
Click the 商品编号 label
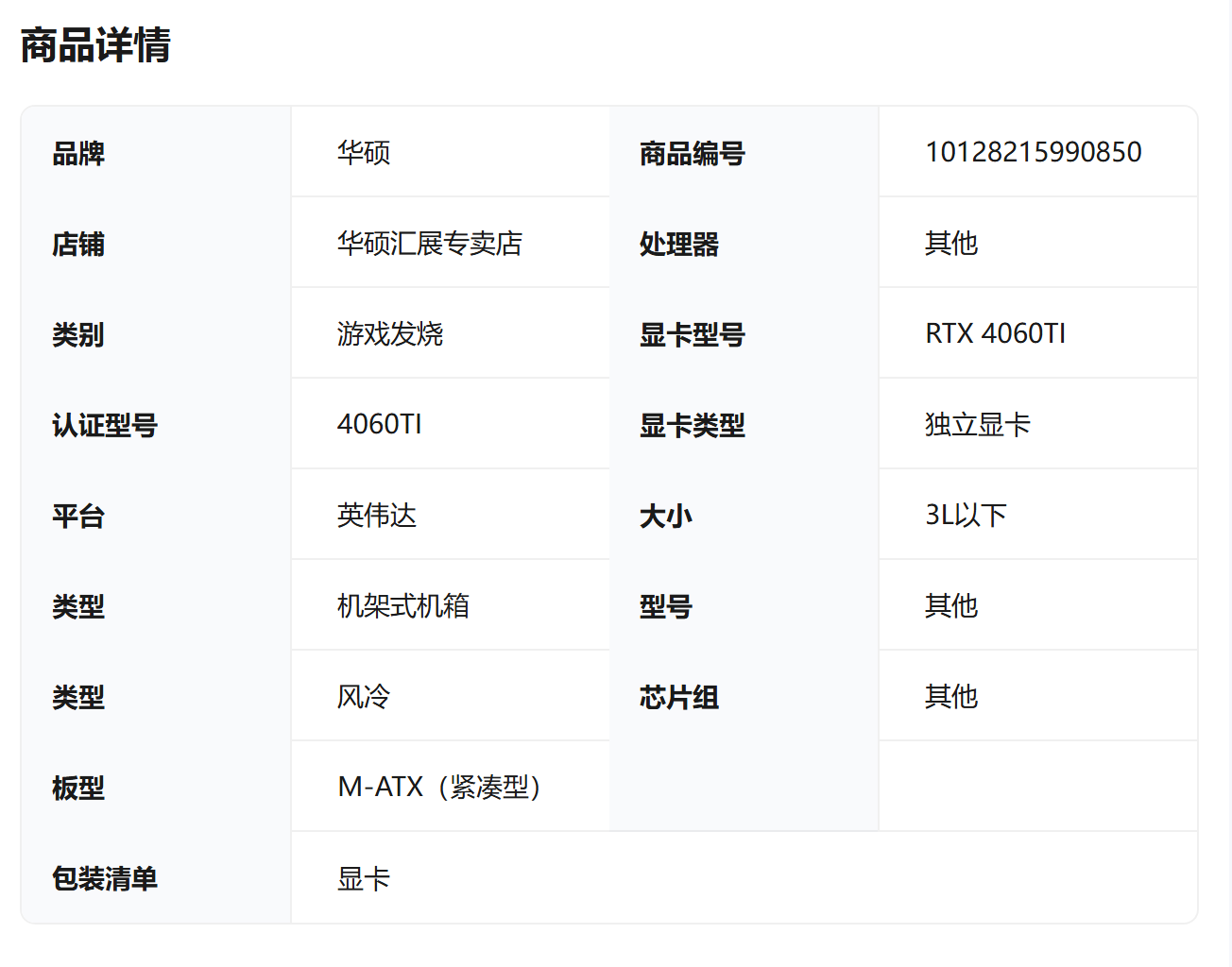click(x=692, y=153)
